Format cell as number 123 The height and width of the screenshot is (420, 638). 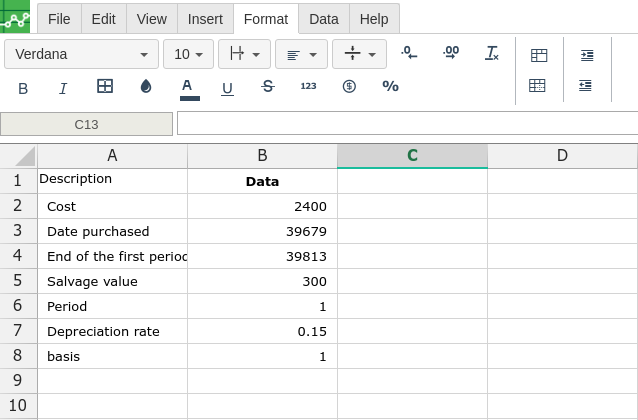pos(308,87)
